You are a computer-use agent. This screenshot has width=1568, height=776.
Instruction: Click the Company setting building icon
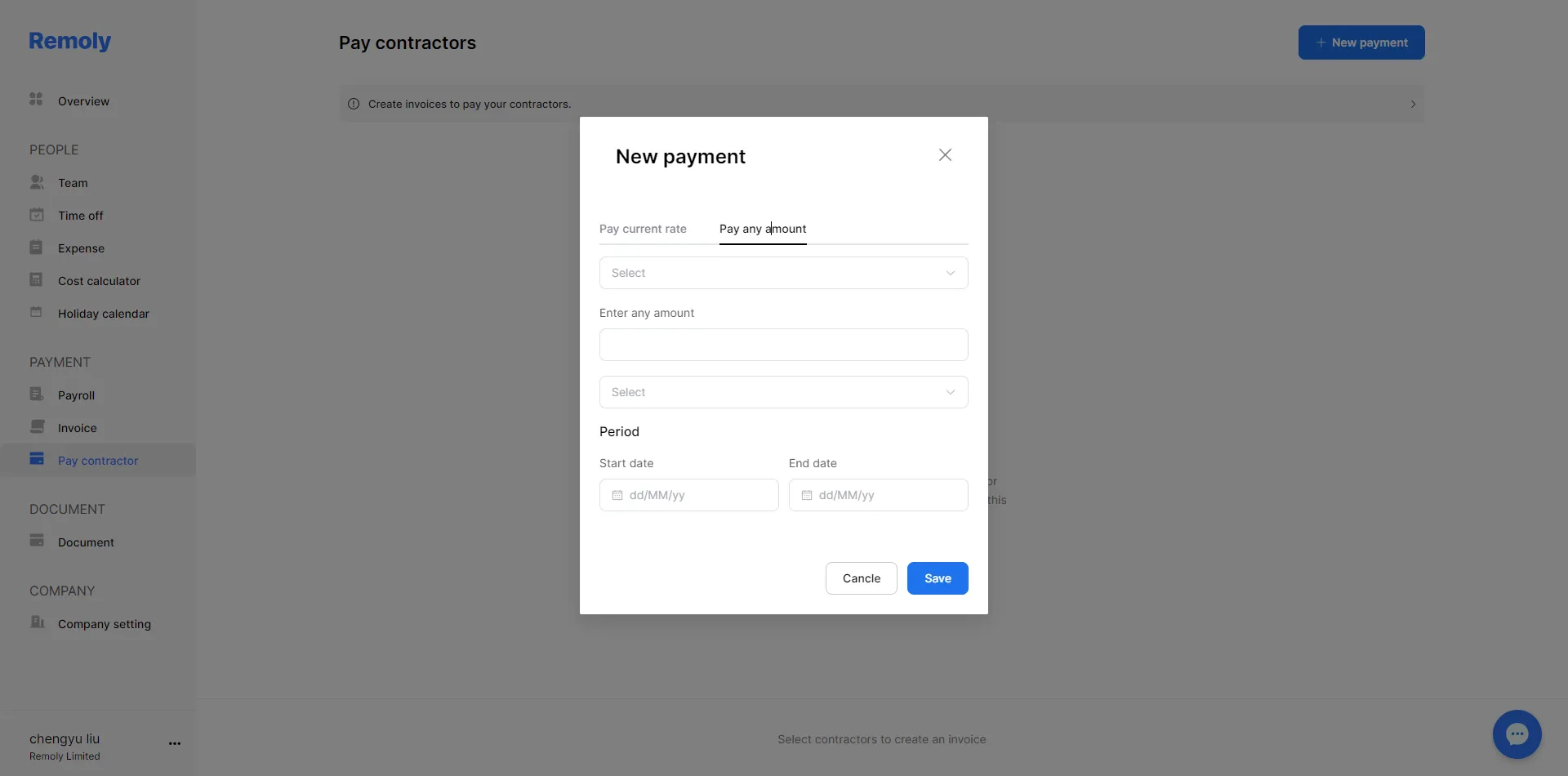point(37,622)
